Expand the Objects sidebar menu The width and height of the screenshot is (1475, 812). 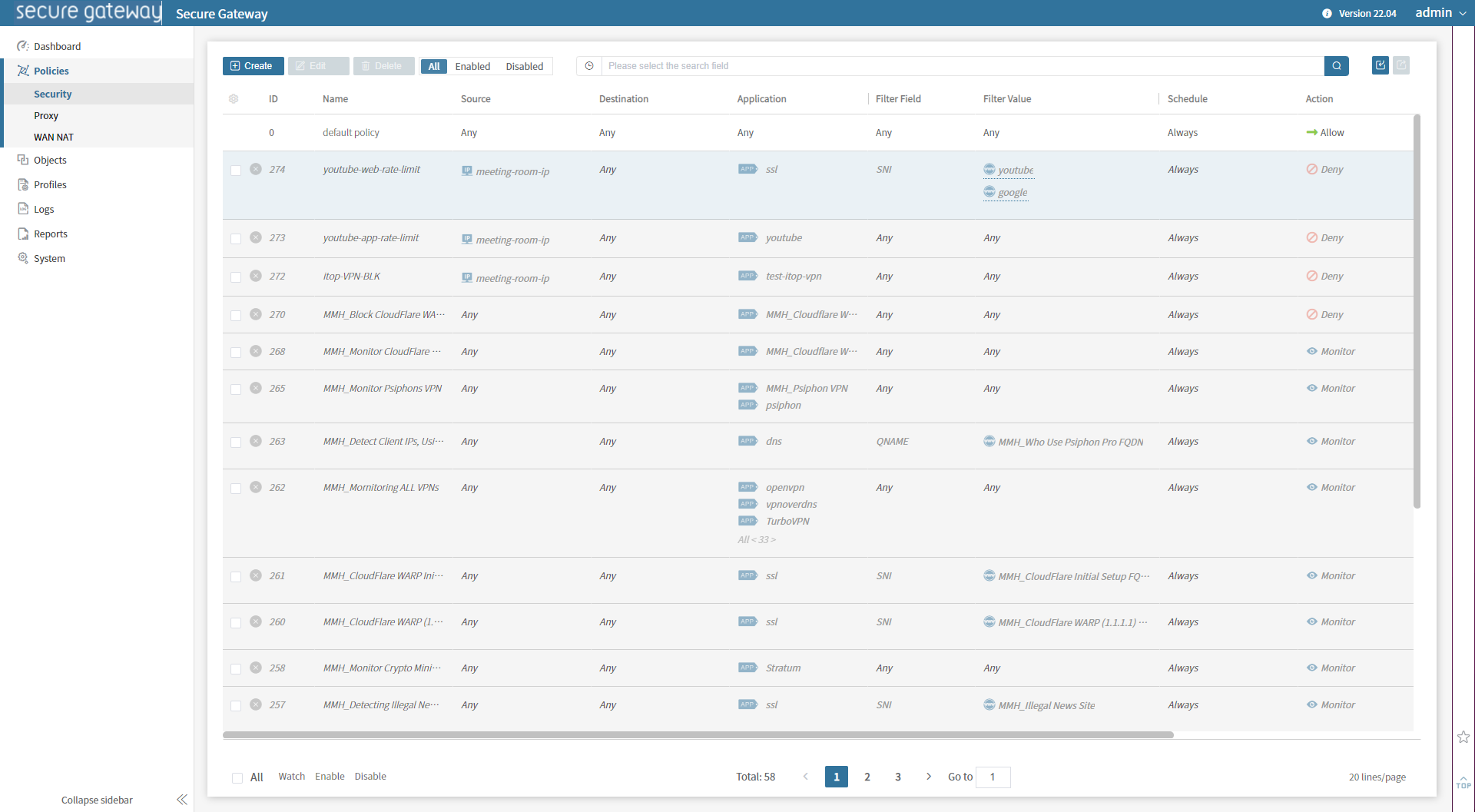click(50, 160)
